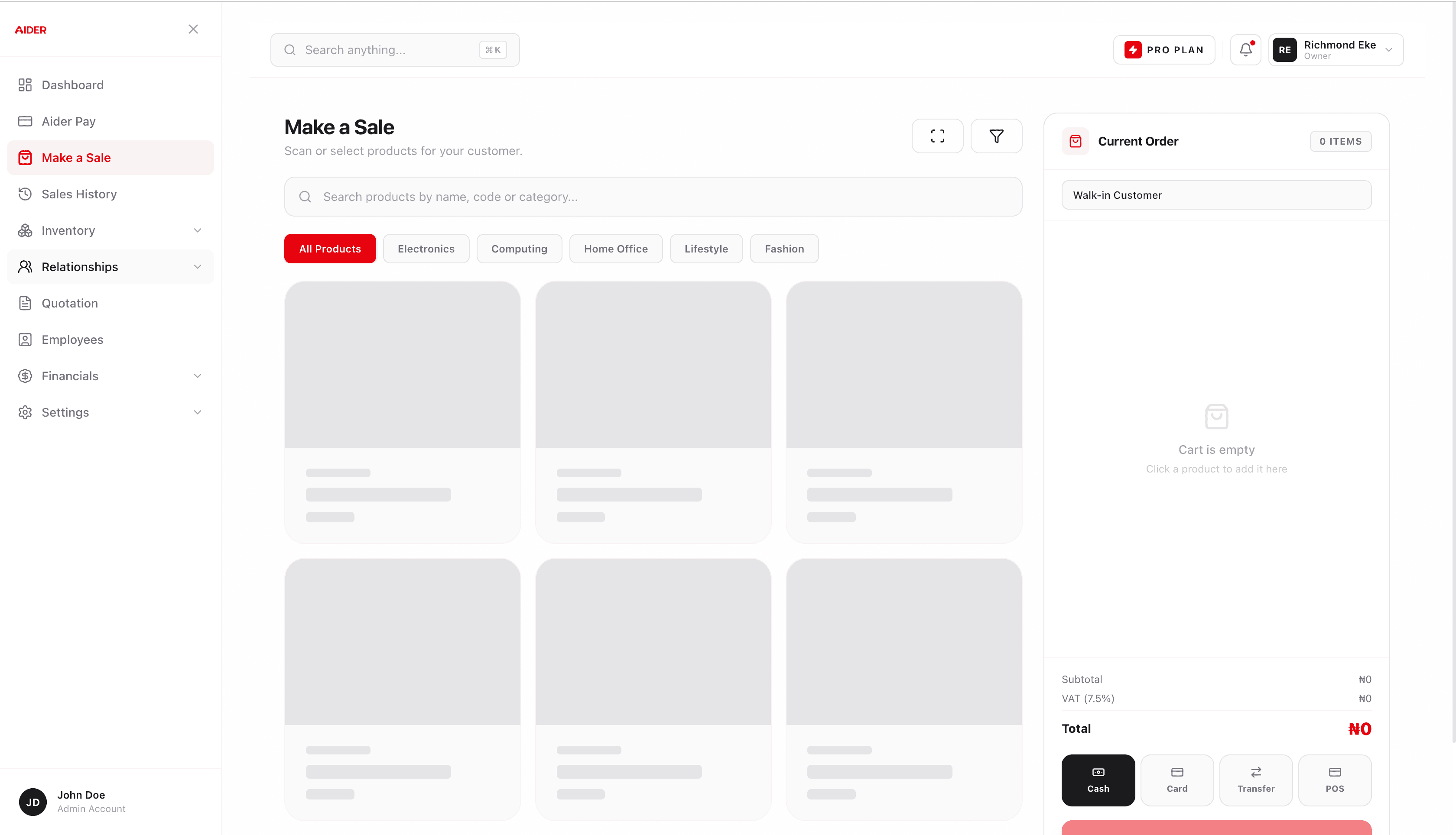Image resolution: width=1456 pixels, height=835 pixels.
Task: Open the Employees page
Action: (x=72, y=339)
